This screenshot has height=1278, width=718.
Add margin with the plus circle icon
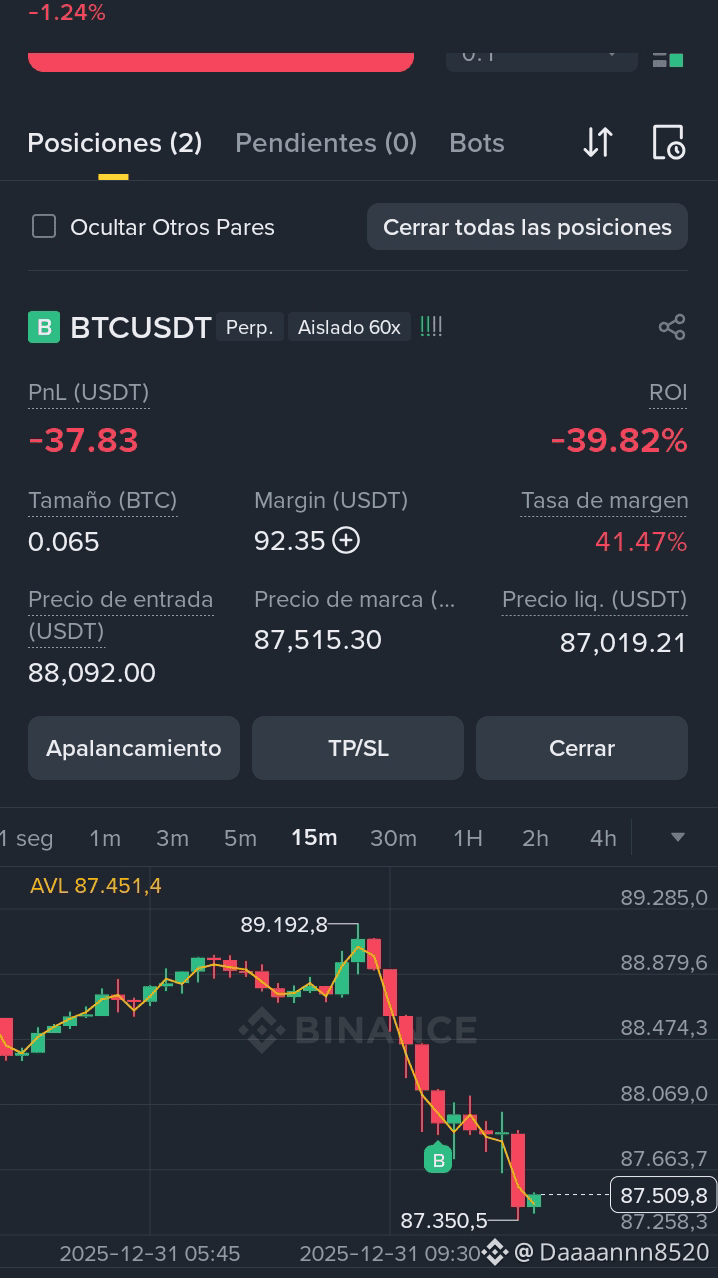tap(346, 541)
